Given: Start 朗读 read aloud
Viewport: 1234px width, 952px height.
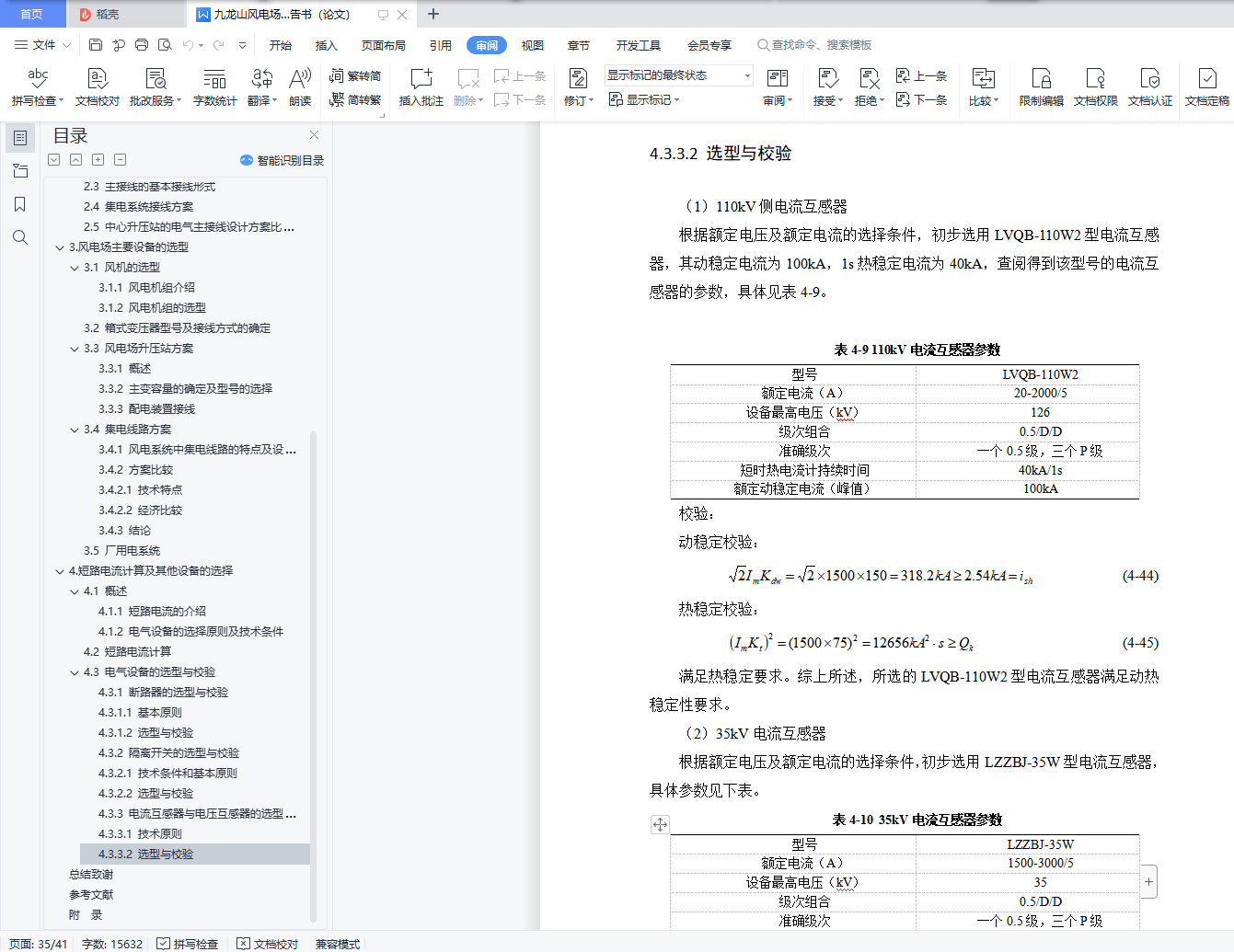Looking at the screenshot, I should [x=300, y=87].
